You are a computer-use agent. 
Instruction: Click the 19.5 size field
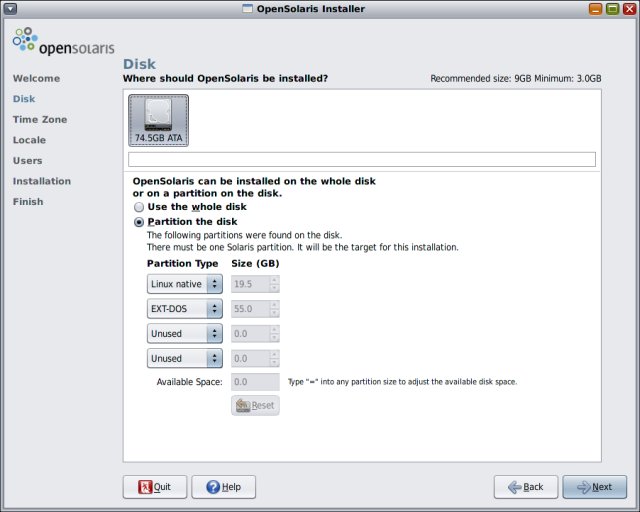point(250,284)
